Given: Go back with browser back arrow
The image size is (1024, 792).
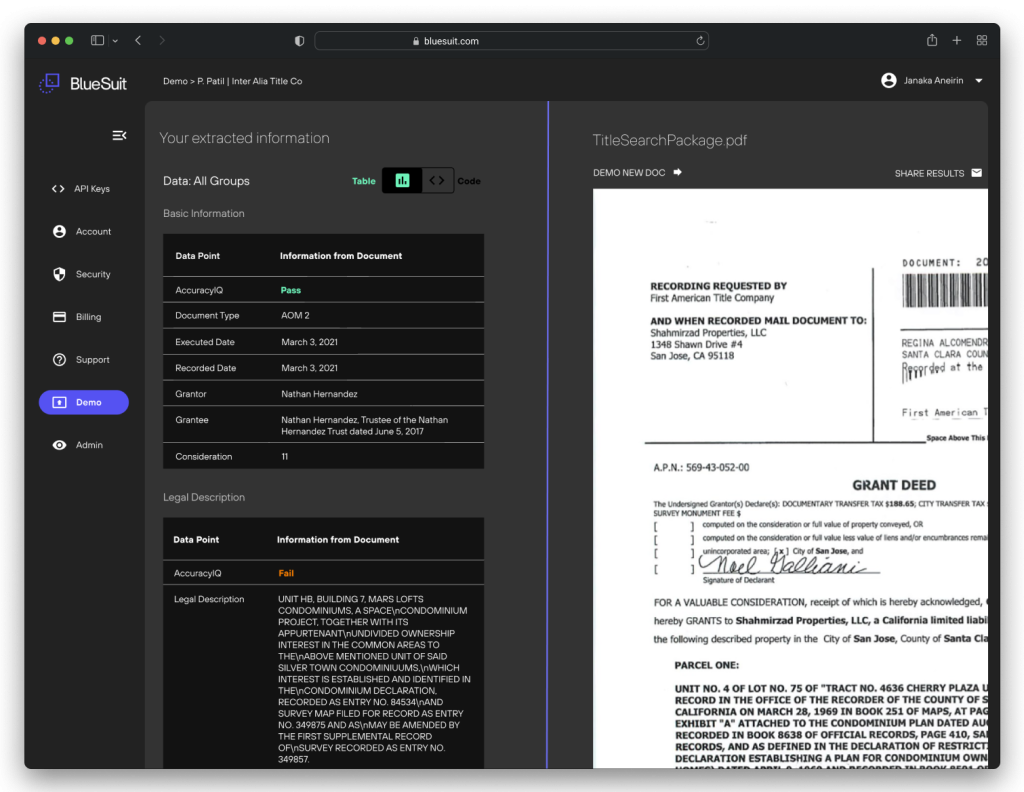Looking at the screenshot, I should [138, 40].
